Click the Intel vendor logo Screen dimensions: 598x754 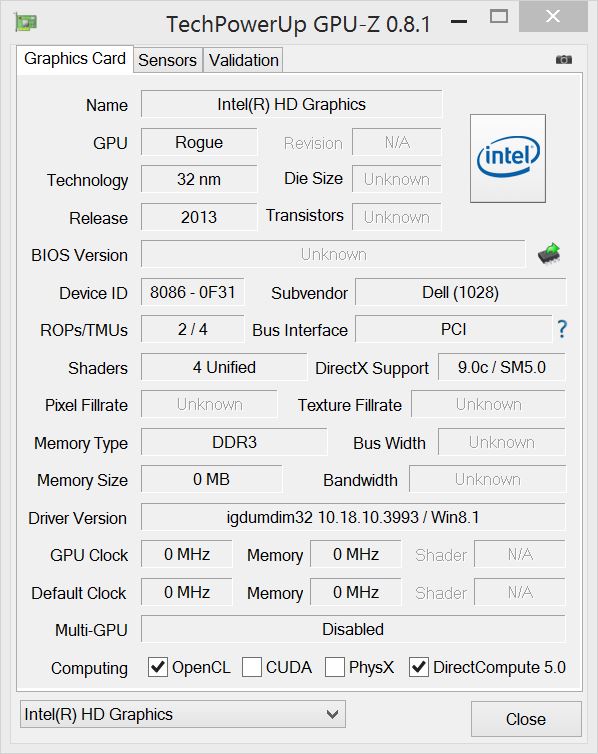pyautogui.click(x=508, y=158)
